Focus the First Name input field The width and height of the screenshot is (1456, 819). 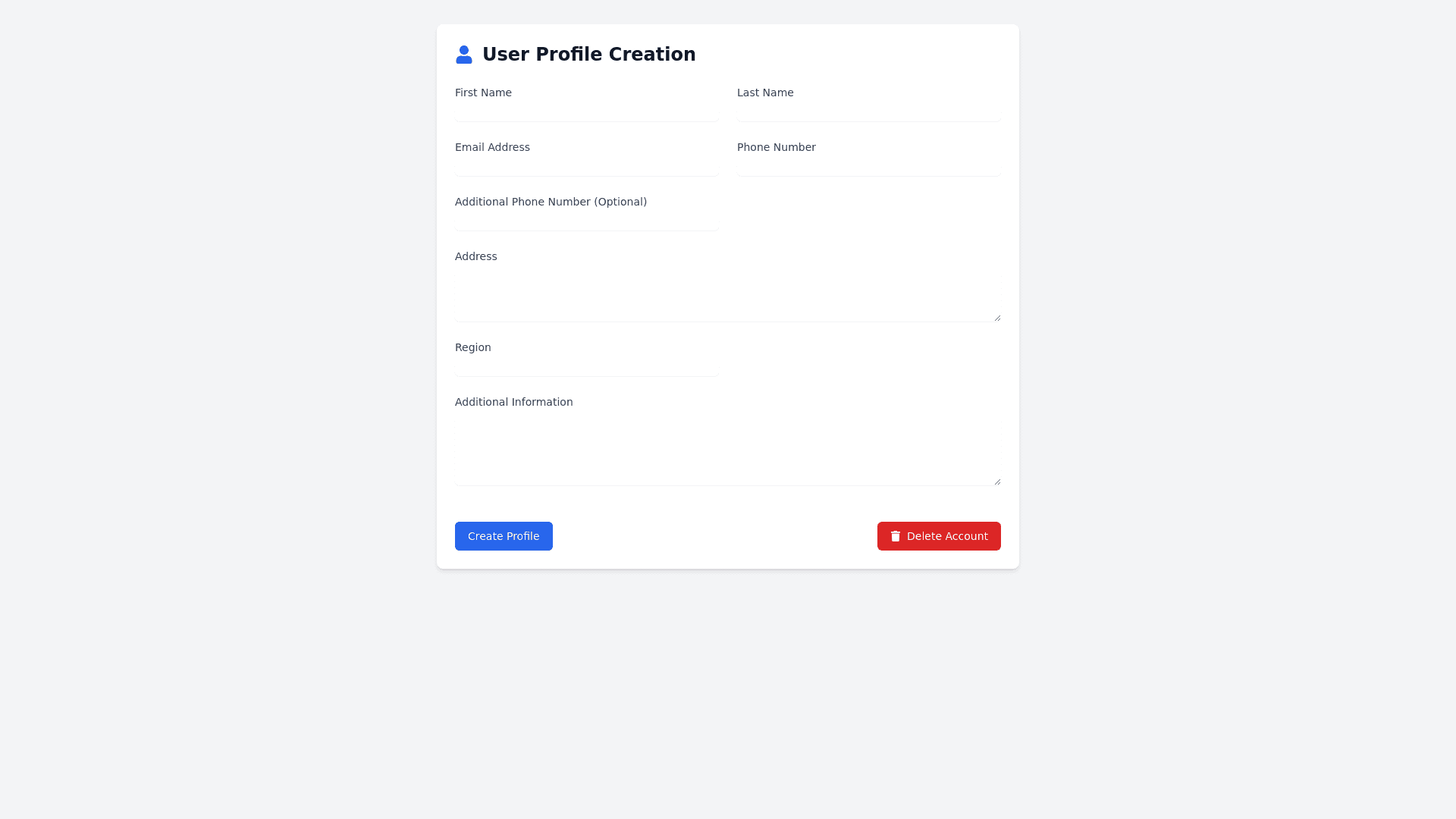[587, 112]
